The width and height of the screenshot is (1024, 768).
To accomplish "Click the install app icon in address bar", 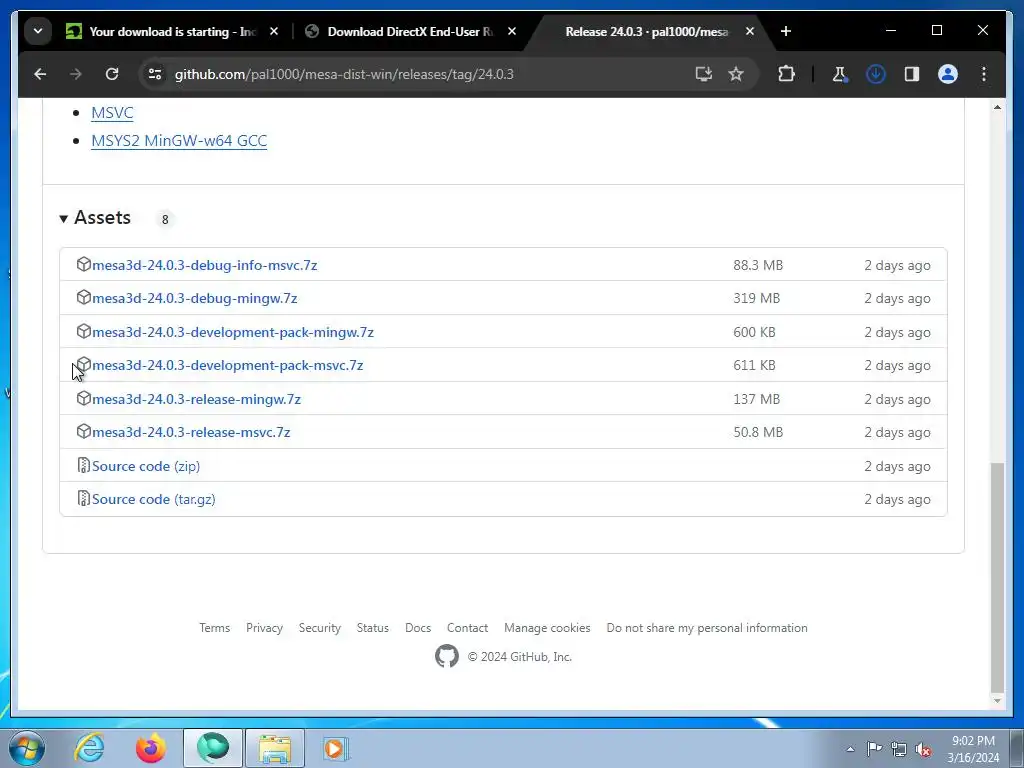I will [x=703, y=74].
